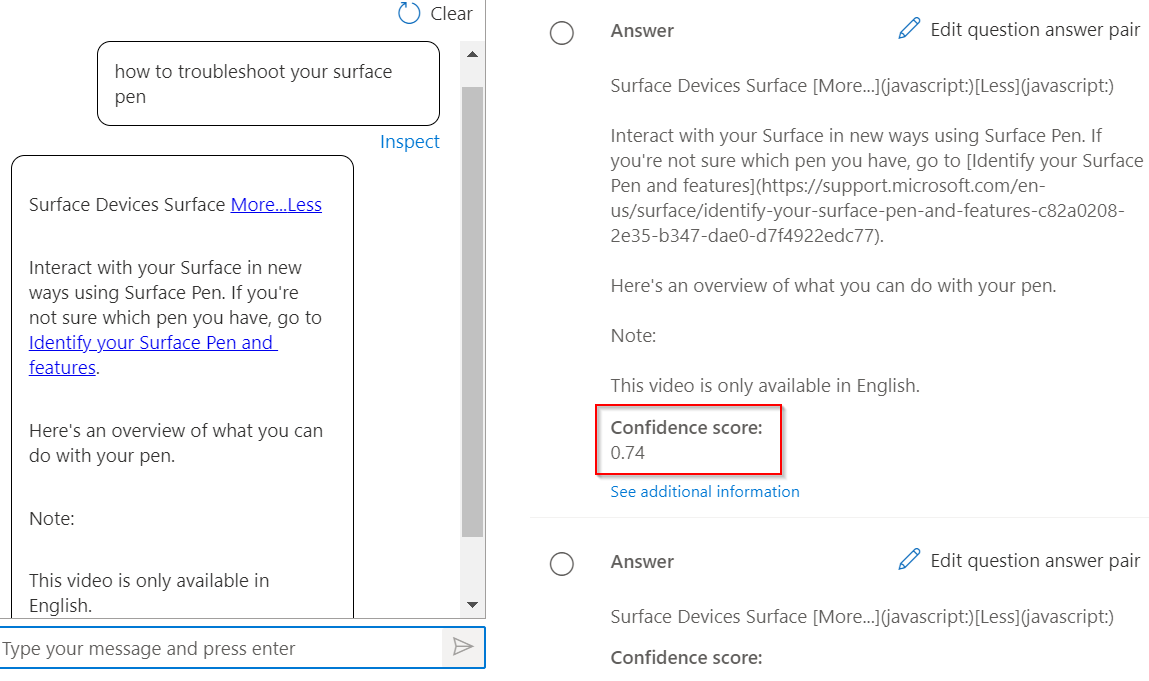Open the Inspect link below the user message
This screenshot has height=681, width=1149.
(x=410, y=141)
